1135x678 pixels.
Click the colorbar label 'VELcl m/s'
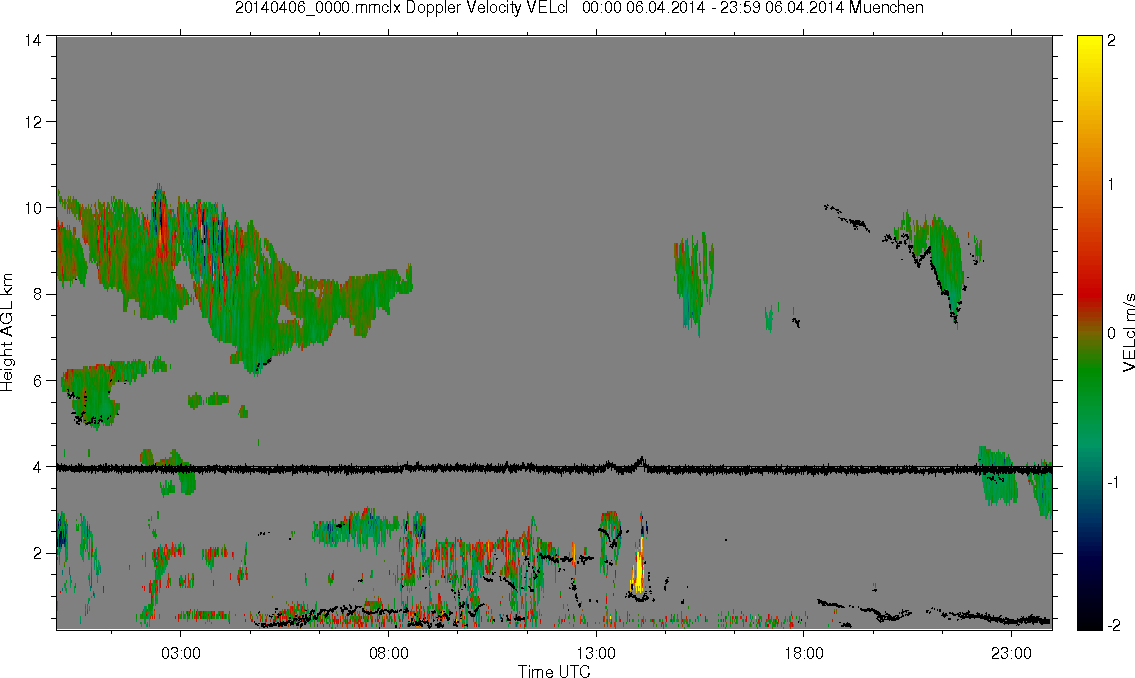(1128, 333)
